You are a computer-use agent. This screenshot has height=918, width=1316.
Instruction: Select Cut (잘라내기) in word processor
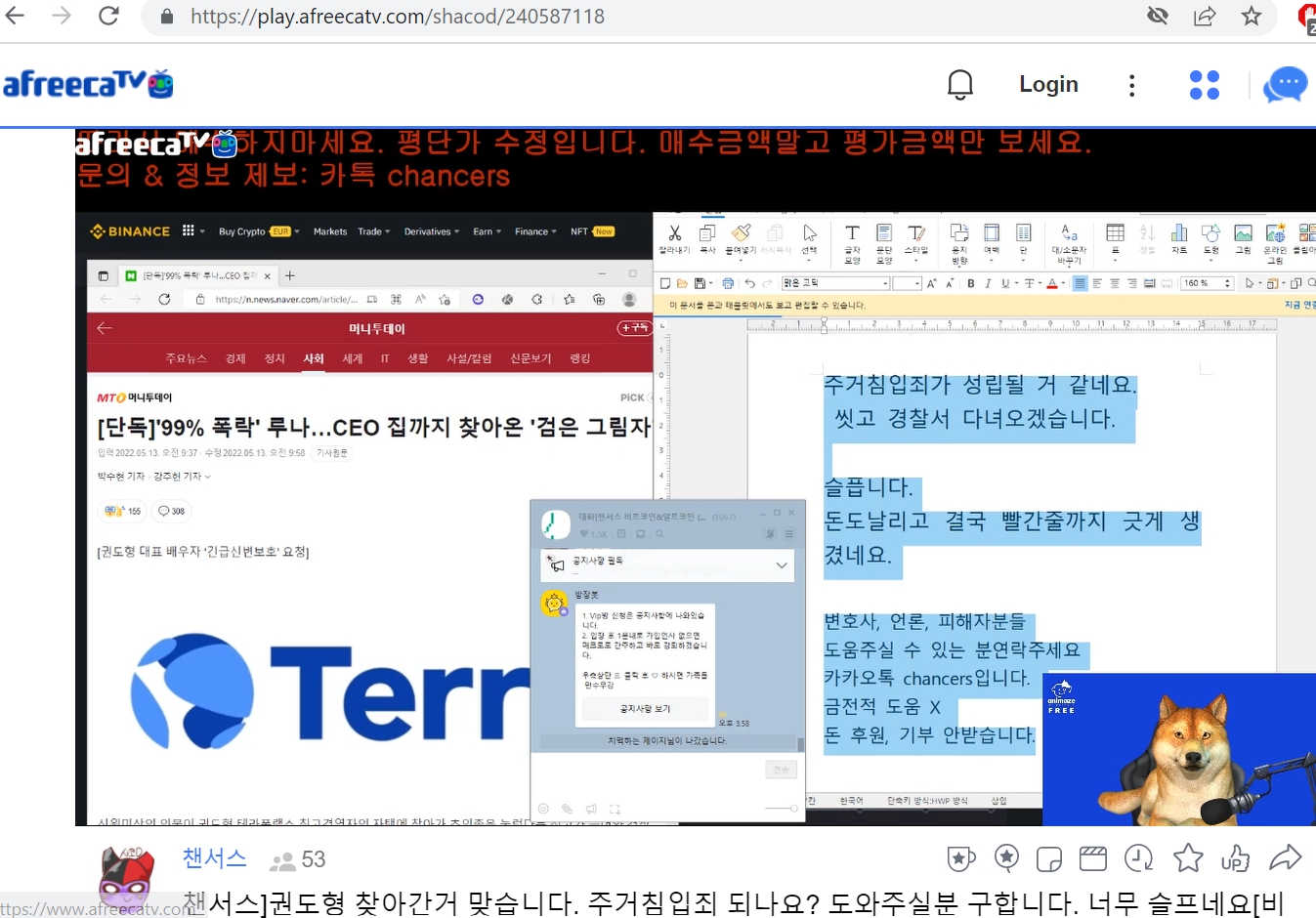(x=674, y=239)
